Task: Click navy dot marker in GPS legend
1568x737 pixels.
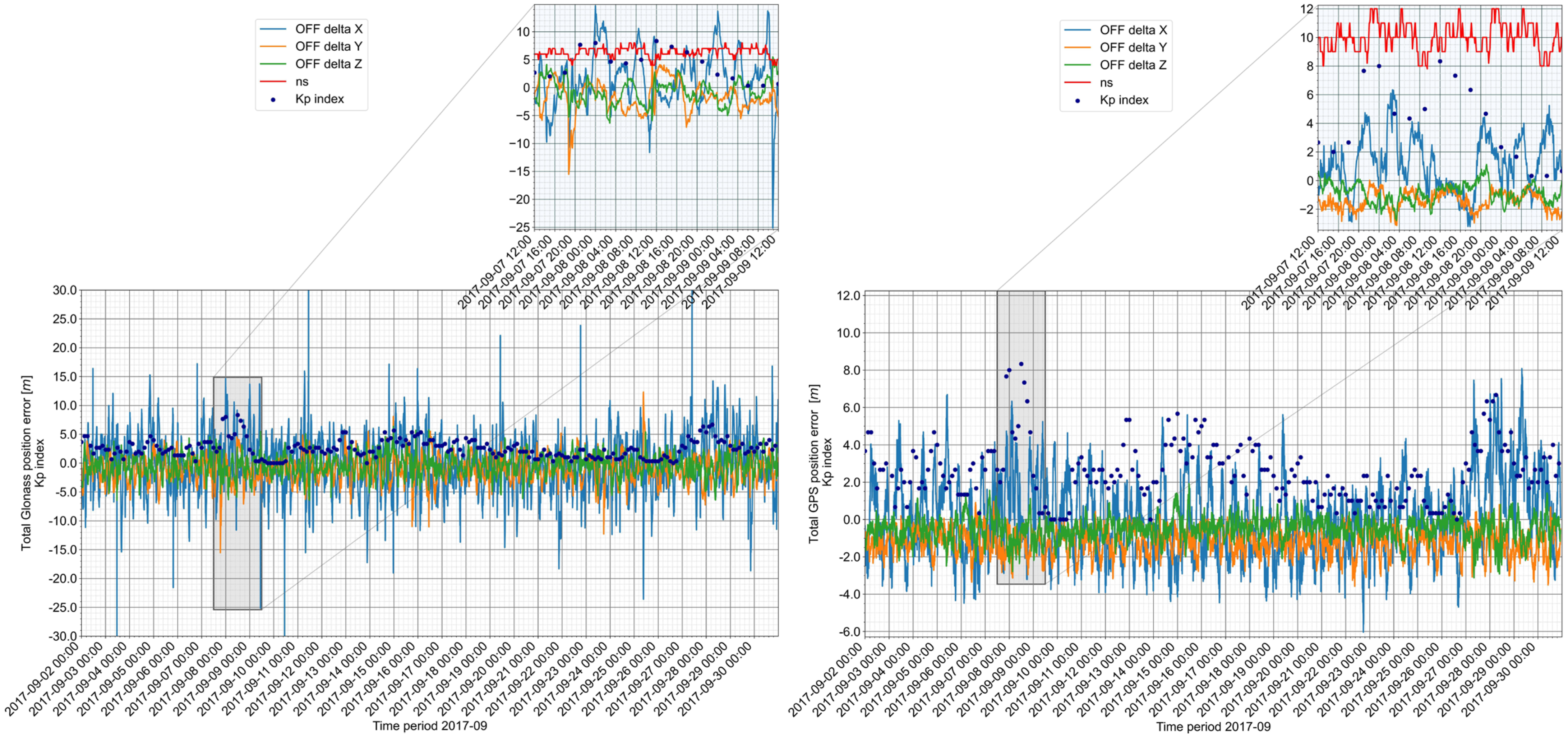Action: click(1078, 101)
